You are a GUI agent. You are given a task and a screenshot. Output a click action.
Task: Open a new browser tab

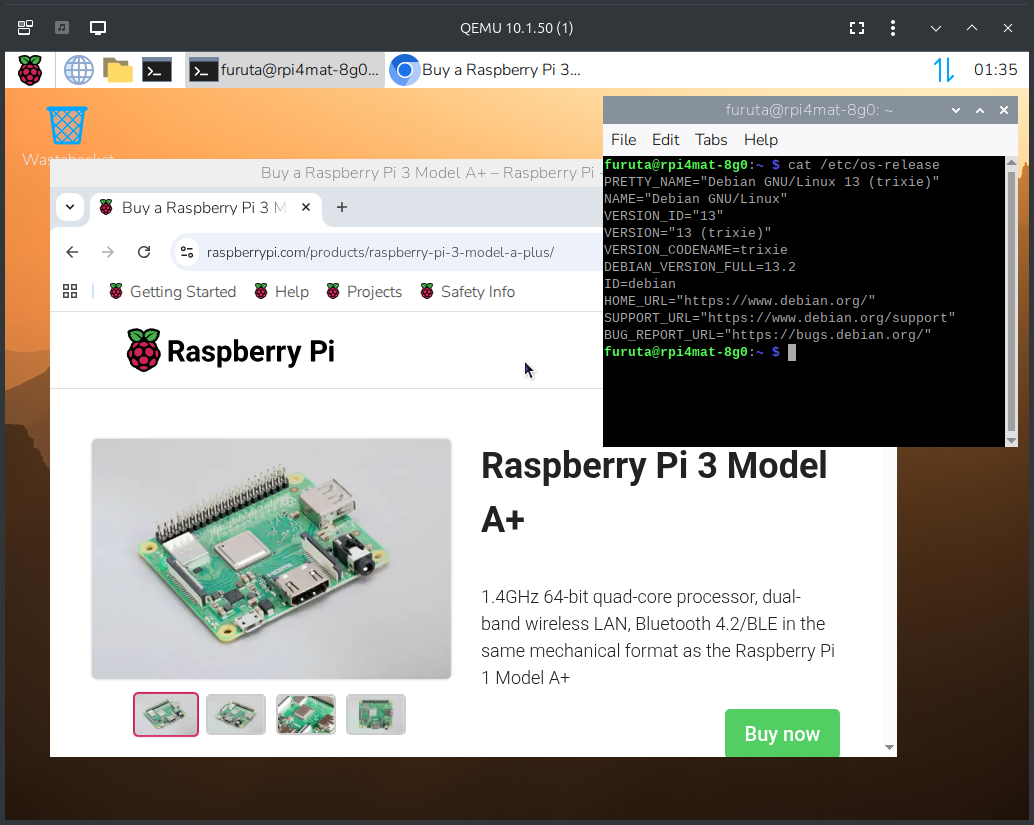(x=342, y=208)
